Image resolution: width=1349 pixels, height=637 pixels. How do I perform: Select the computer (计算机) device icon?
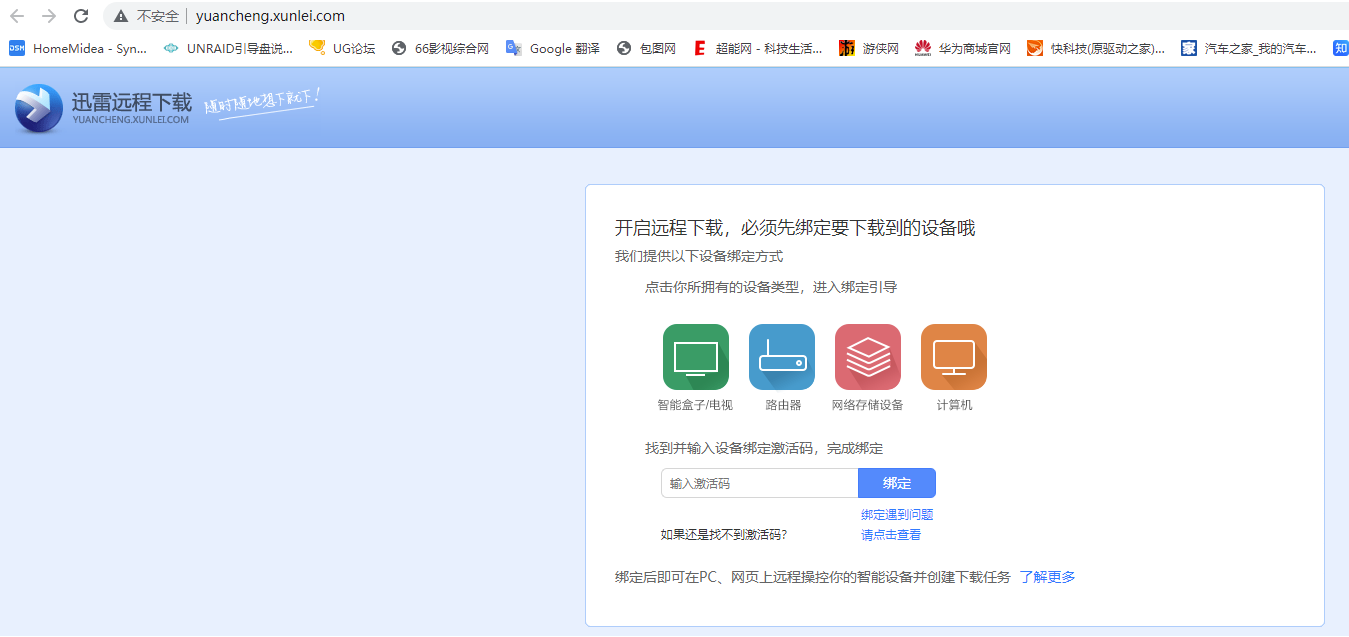(953, 357)
